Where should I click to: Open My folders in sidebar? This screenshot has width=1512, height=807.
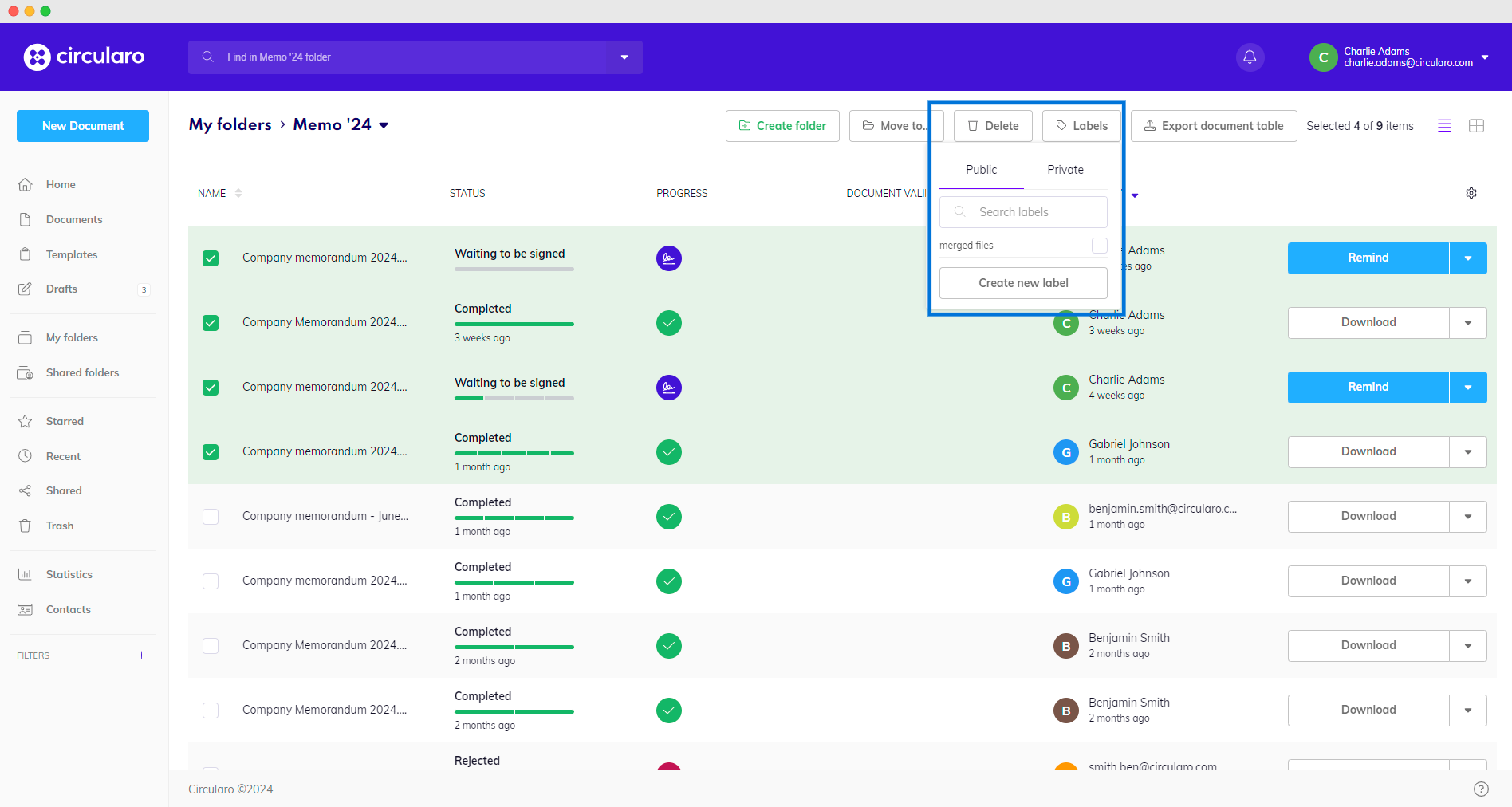[x=72, y=337]
